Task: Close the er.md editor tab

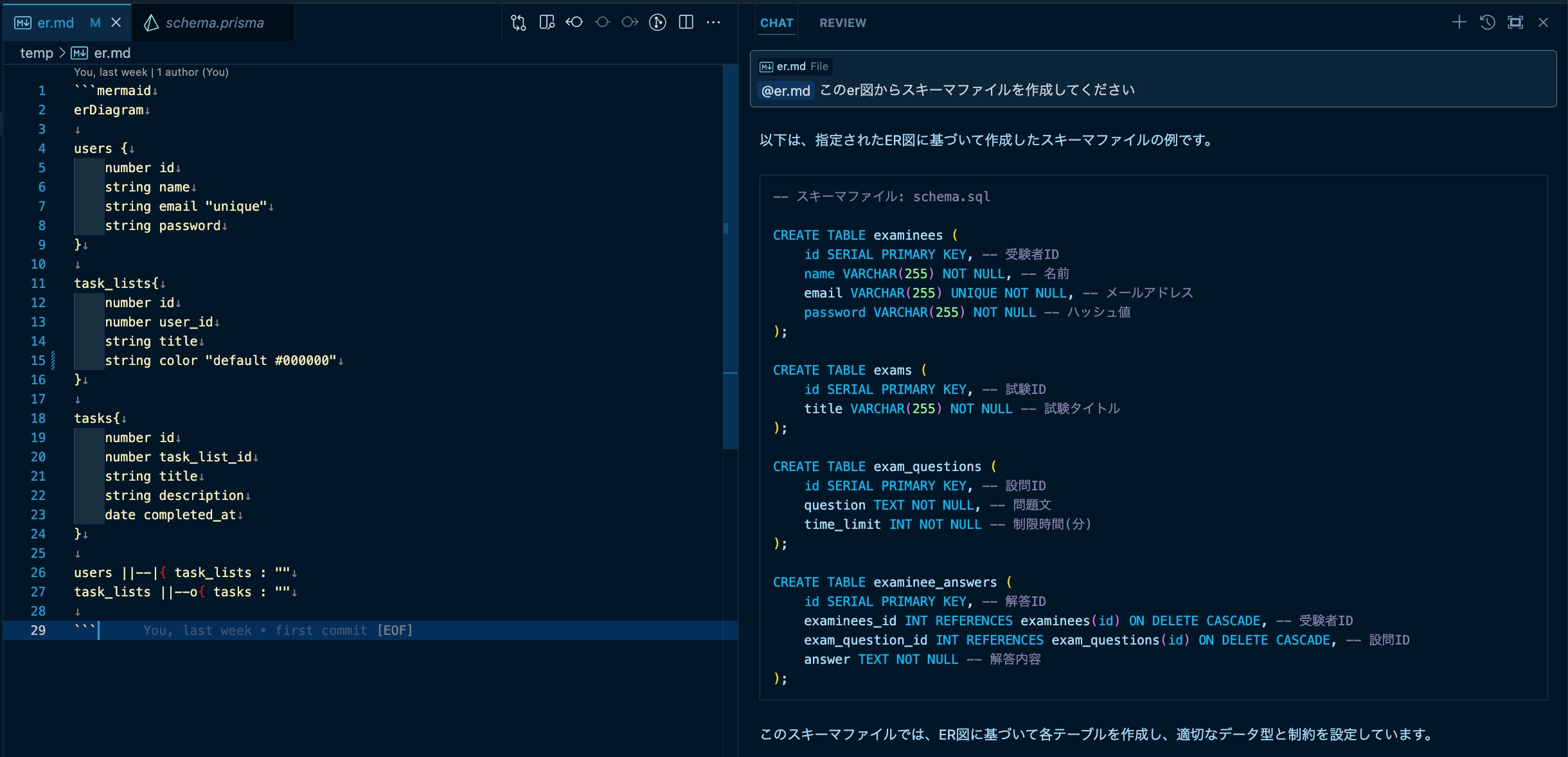Action: [116, 22]
